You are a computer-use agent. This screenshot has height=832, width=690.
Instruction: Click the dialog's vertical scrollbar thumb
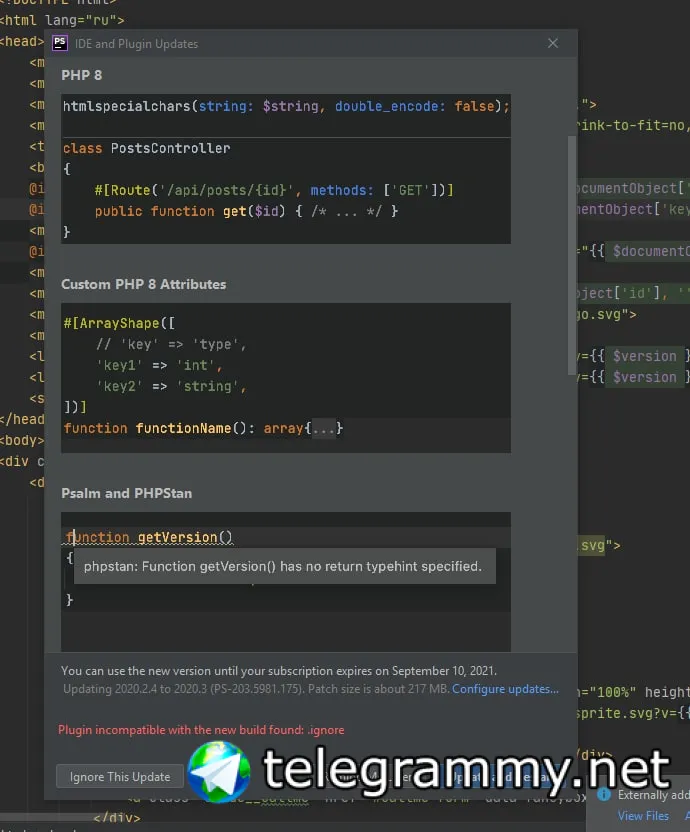click(x=572, y=255)
